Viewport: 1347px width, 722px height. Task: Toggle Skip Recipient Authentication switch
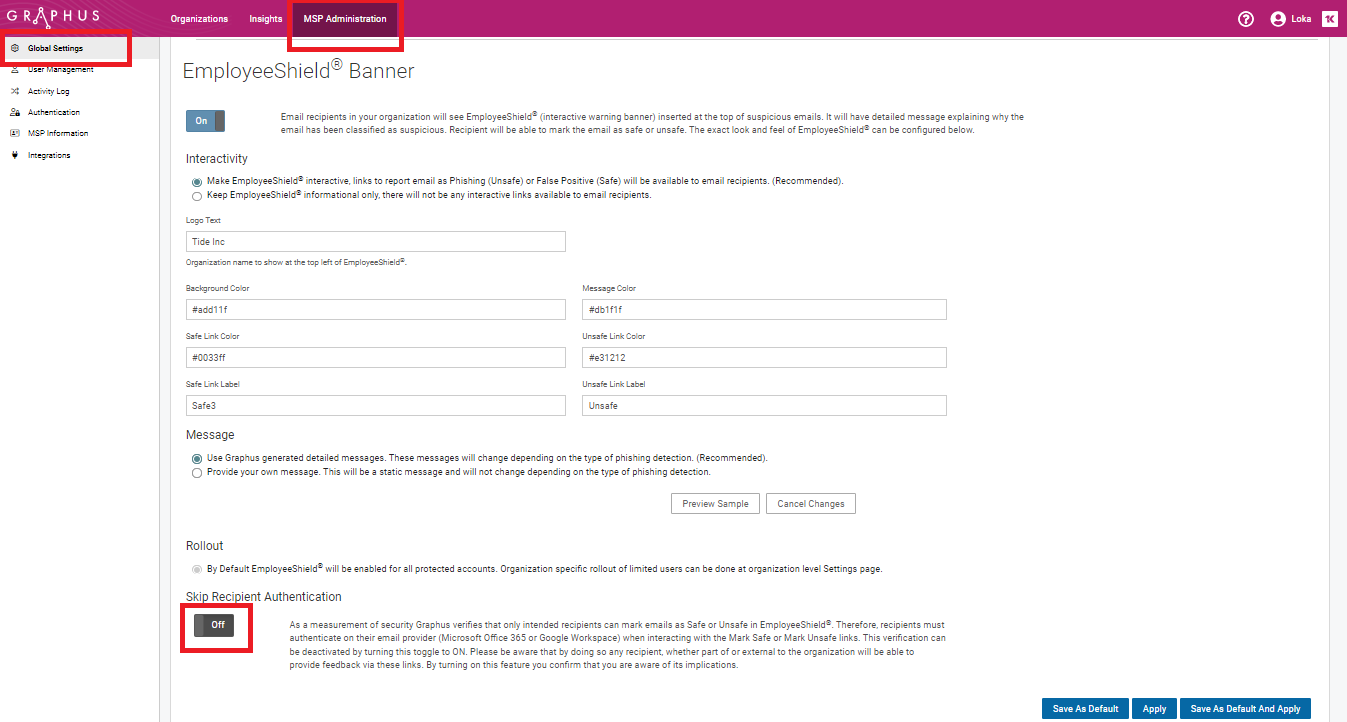pyautogui.click(x=214, y=624)
